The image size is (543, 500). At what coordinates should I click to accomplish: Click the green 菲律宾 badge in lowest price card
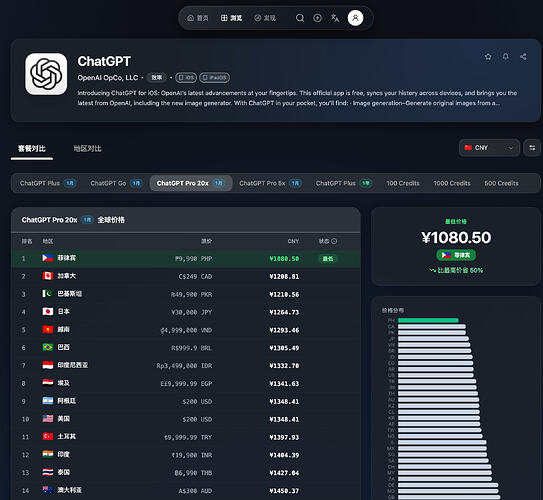tap(456, 255)
